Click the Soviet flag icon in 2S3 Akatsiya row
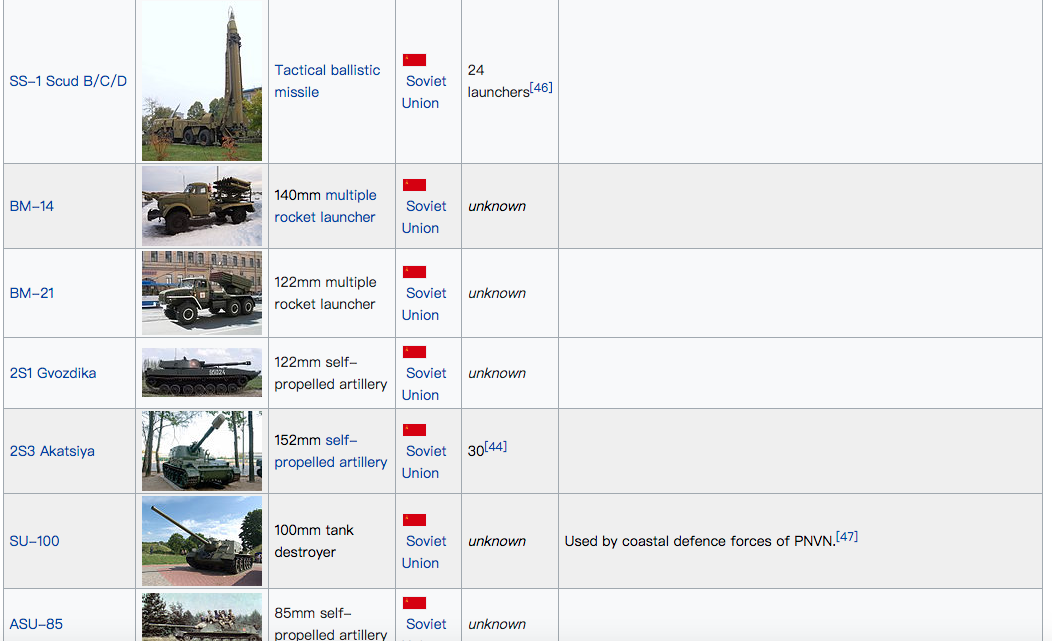The image size is (1052, 641). click(415, 430)
